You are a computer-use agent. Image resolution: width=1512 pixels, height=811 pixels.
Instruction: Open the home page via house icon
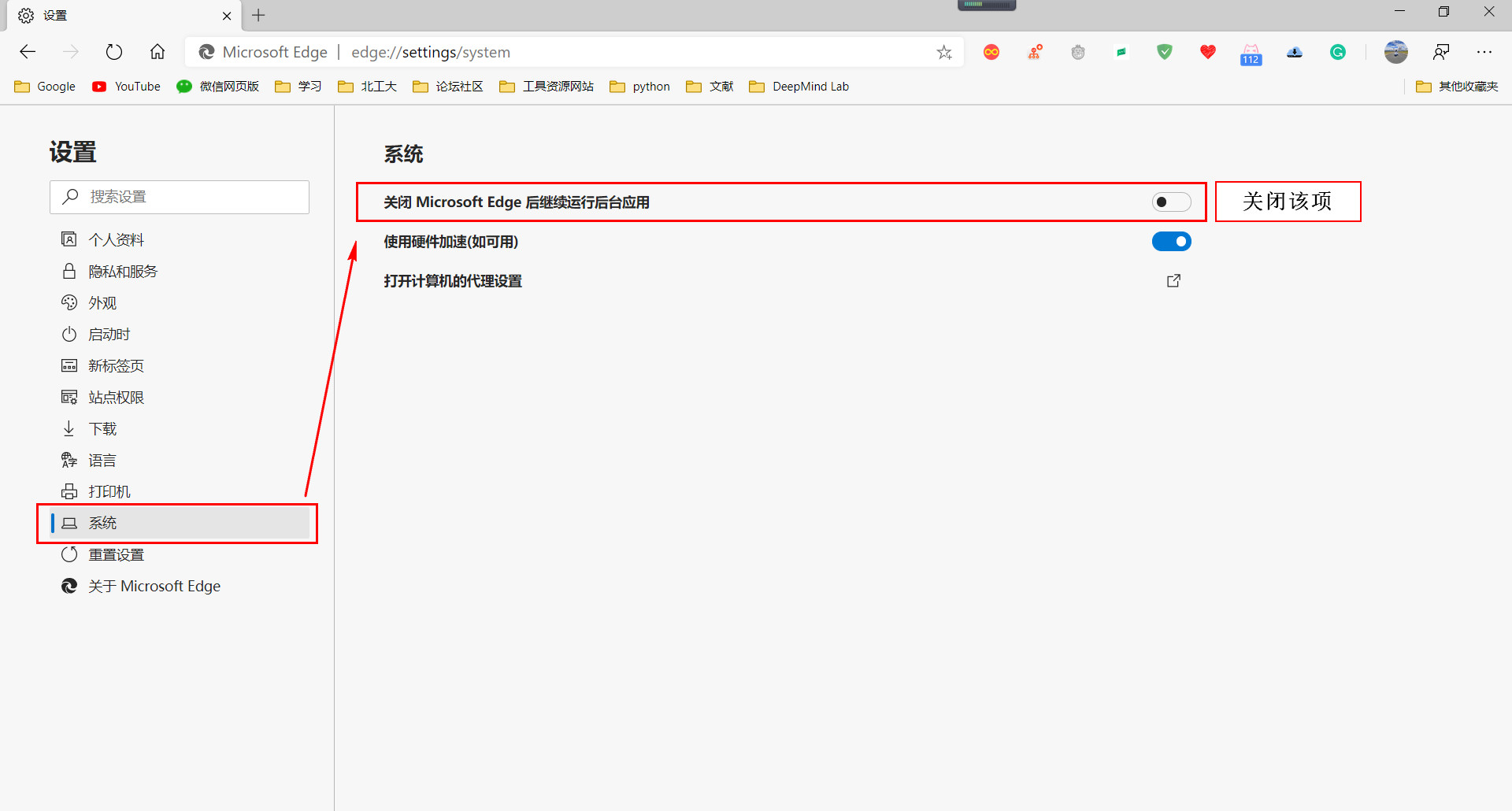[157, 52]
